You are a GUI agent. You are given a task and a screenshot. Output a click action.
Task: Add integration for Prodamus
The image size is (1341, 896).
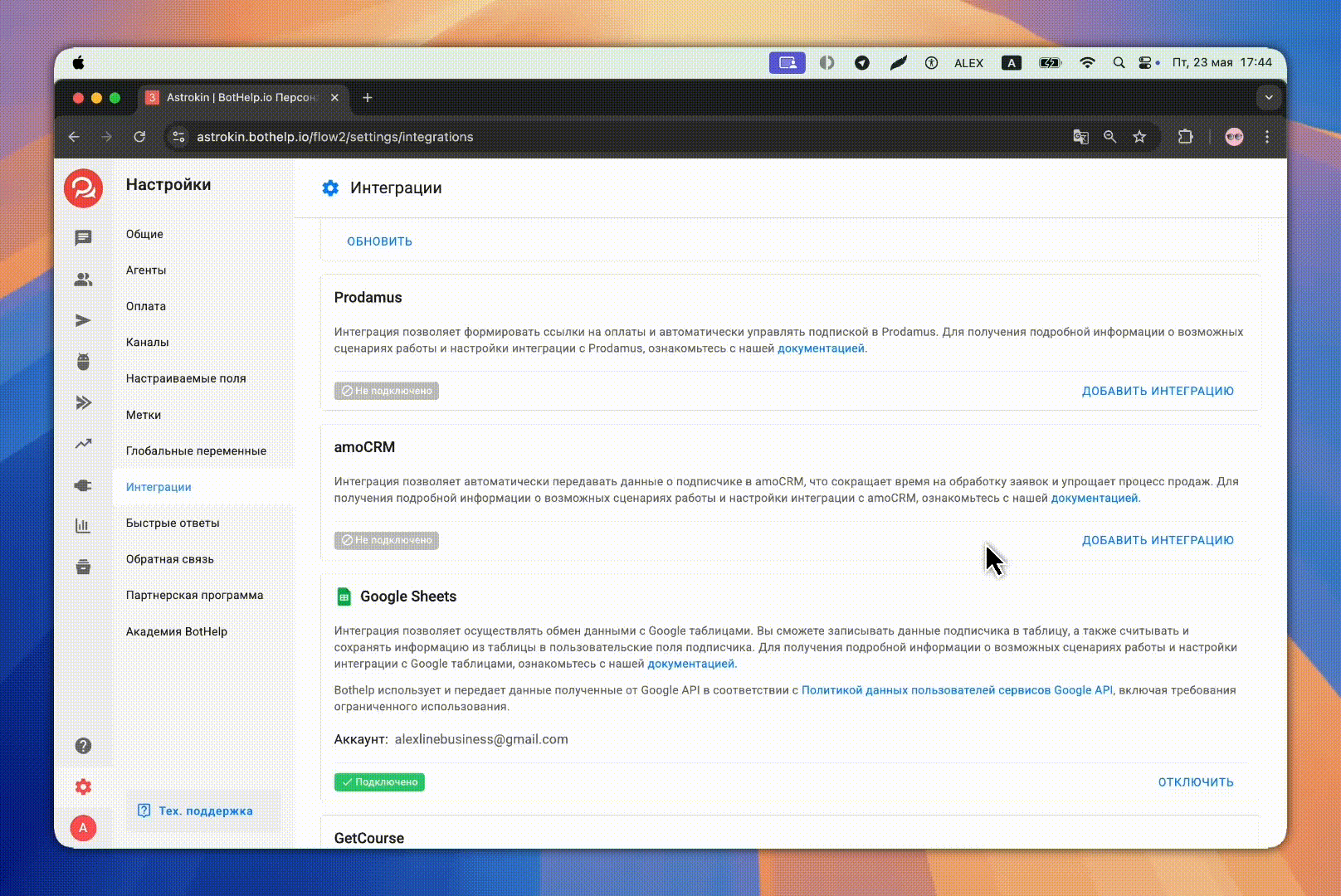[1158, 391]
